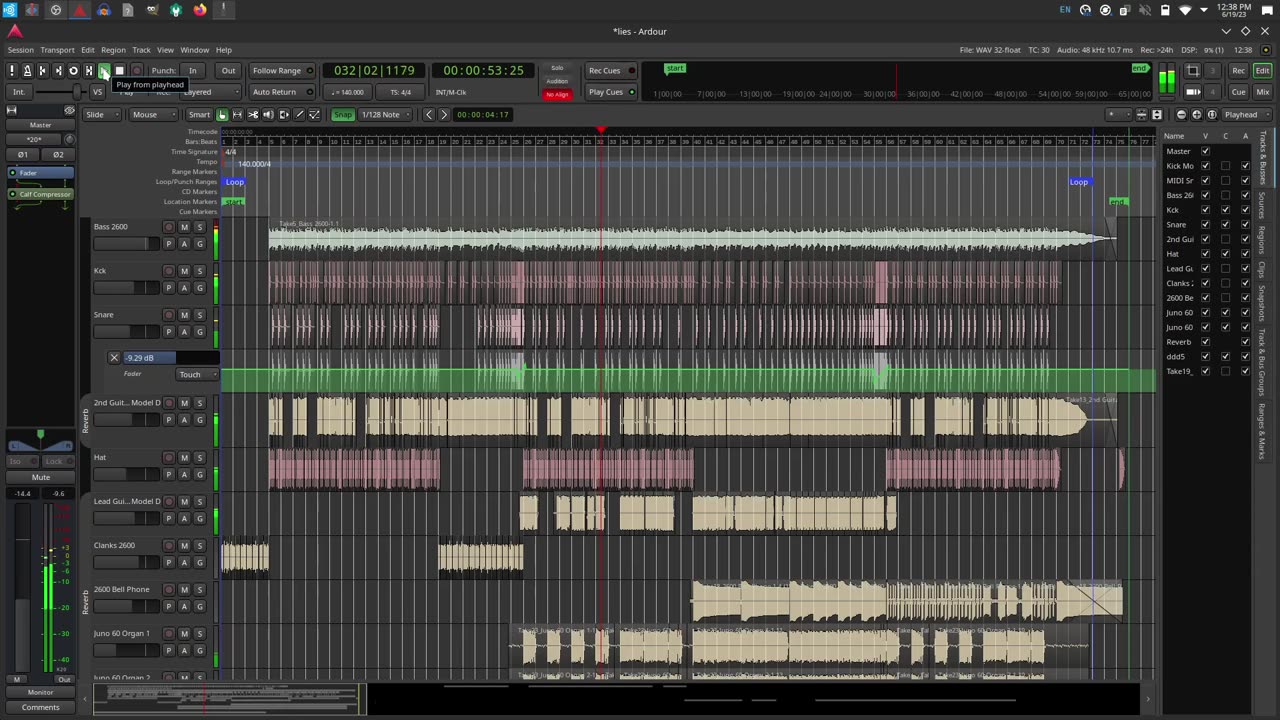
Task: Switch to the Mix window button
Action: (x=1262, y=92)
